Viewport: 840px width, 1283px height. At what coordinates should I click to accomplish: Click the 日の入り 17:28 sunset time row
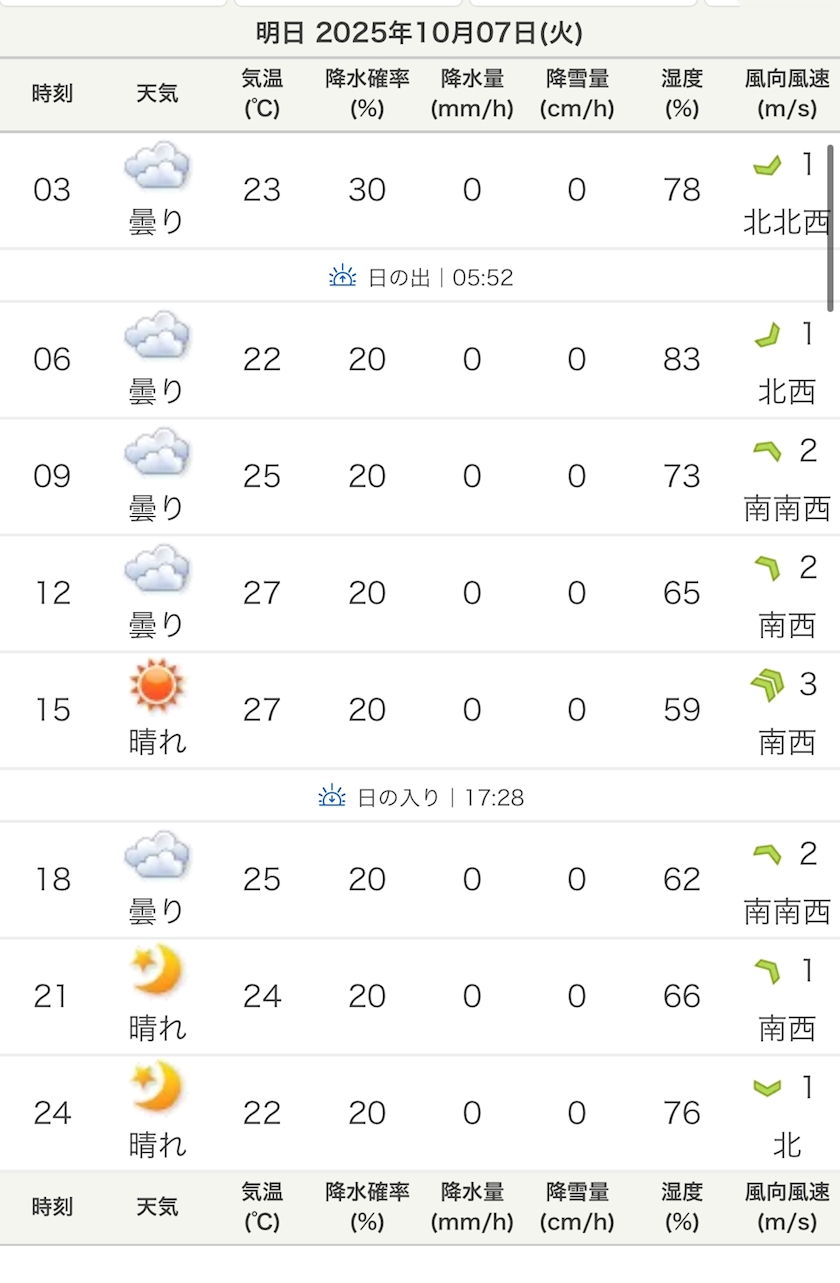pyautogui.click(x=420, y=797)
